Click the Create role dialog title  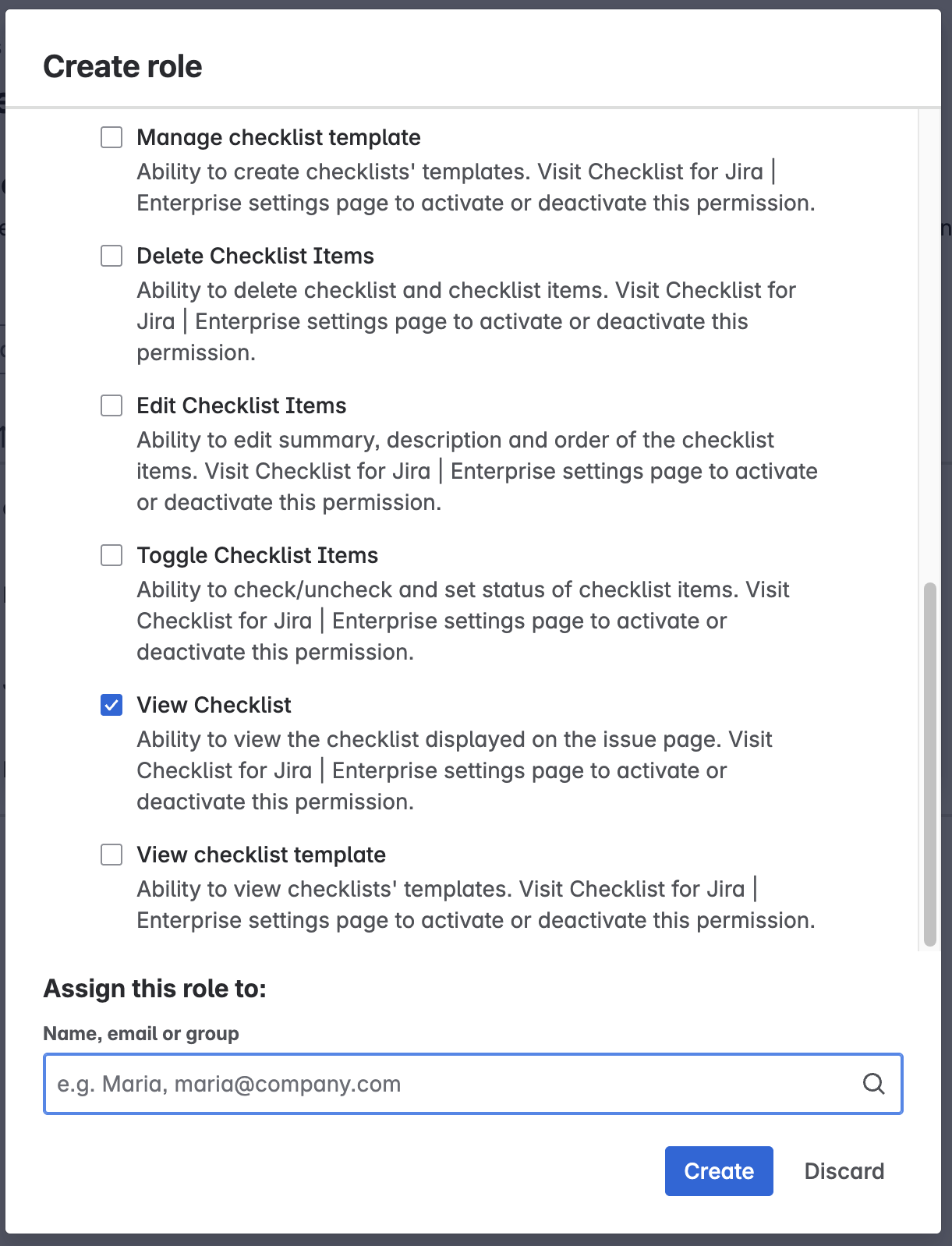[122, 66]
